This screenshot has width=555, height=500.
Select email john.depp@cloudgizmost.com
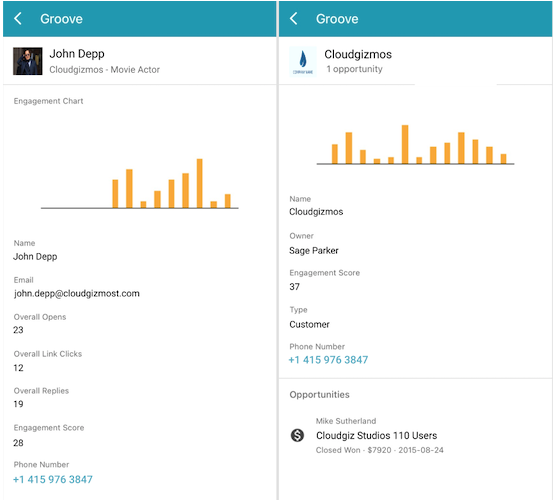click(76, 293)
